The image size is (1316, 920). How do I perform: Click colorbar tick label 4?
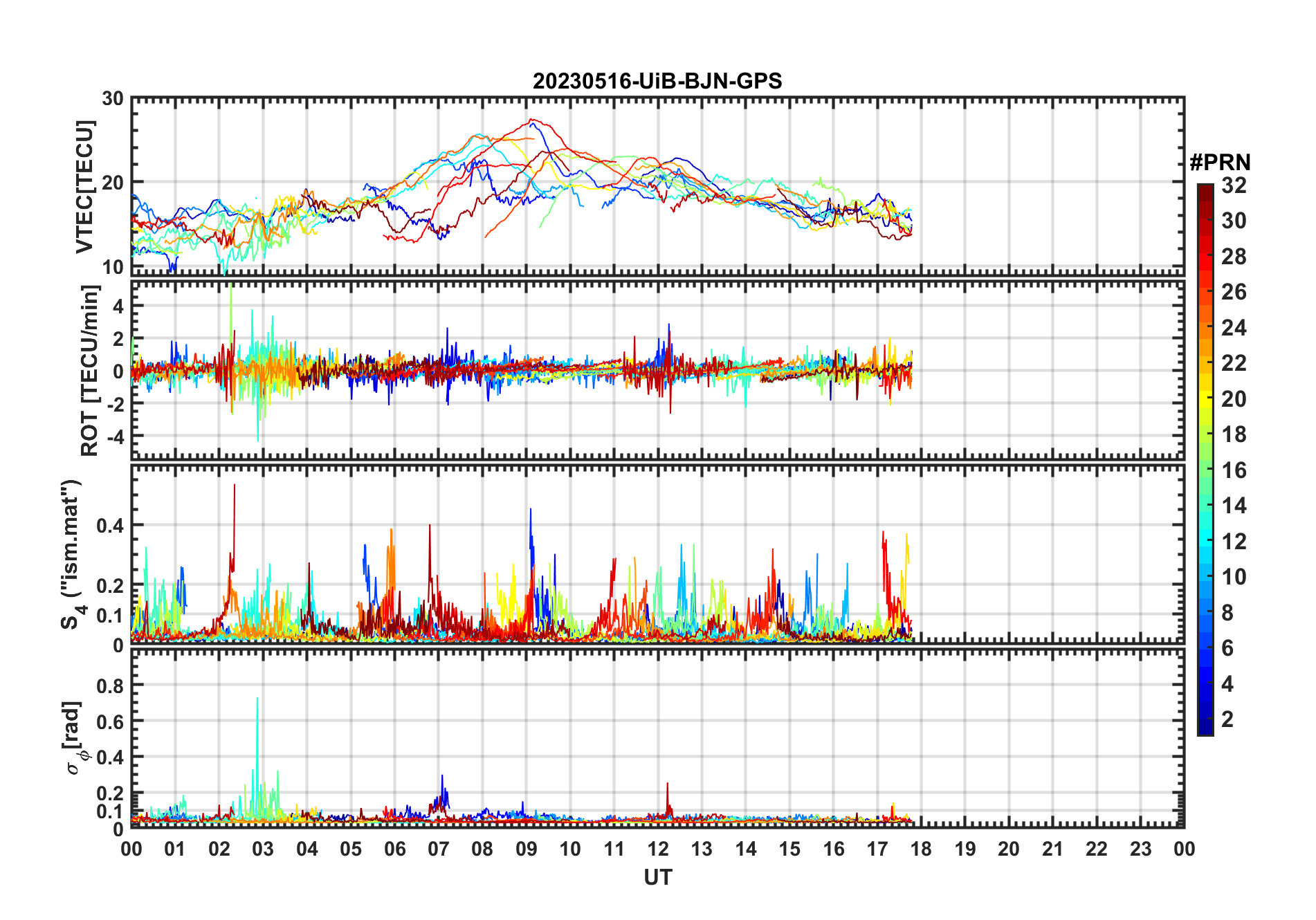(x=1227, y=684)
